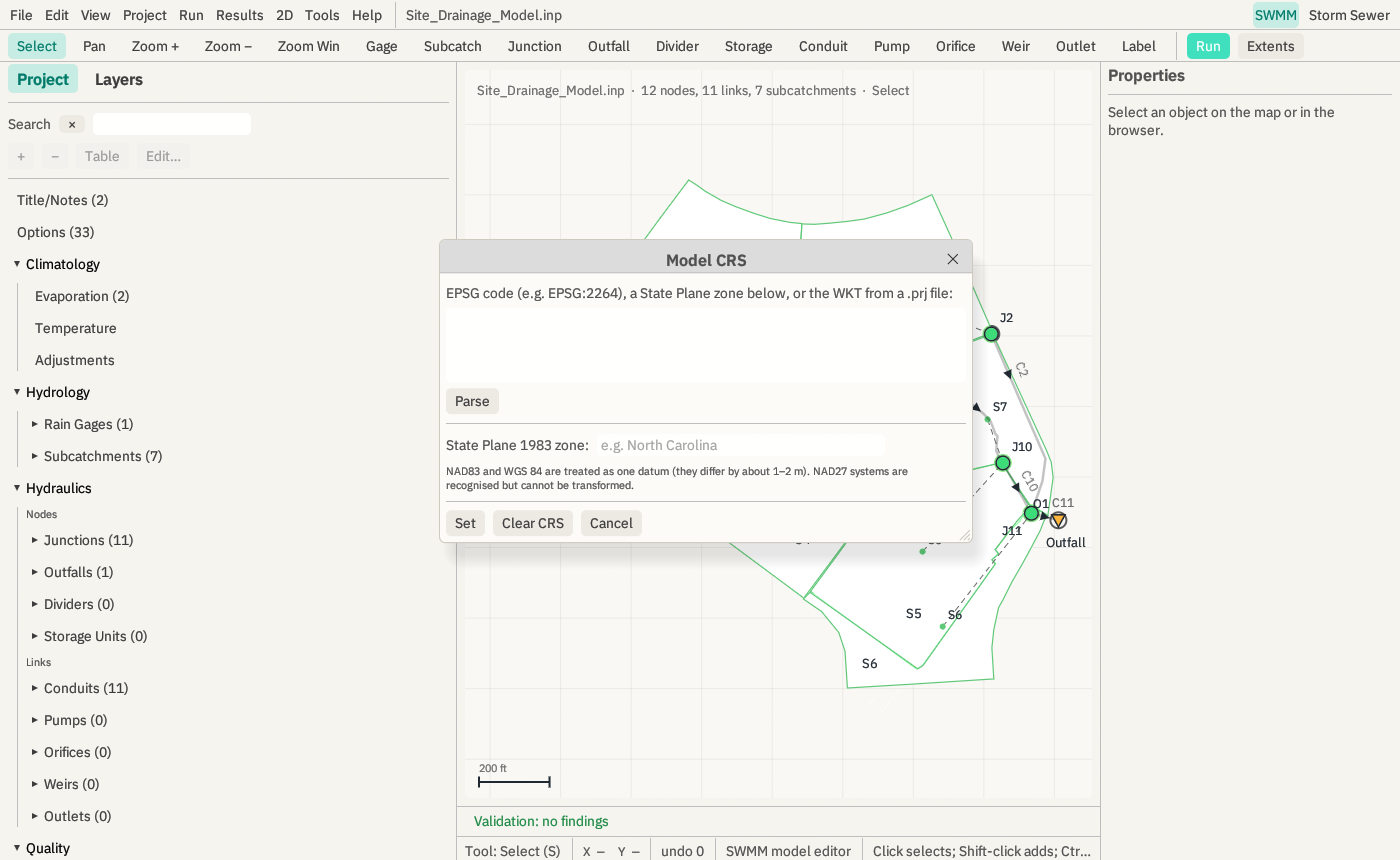Select the Subcatch drawing tool
The width and height of the screenshot is (1400, 860).
[453, 46]
